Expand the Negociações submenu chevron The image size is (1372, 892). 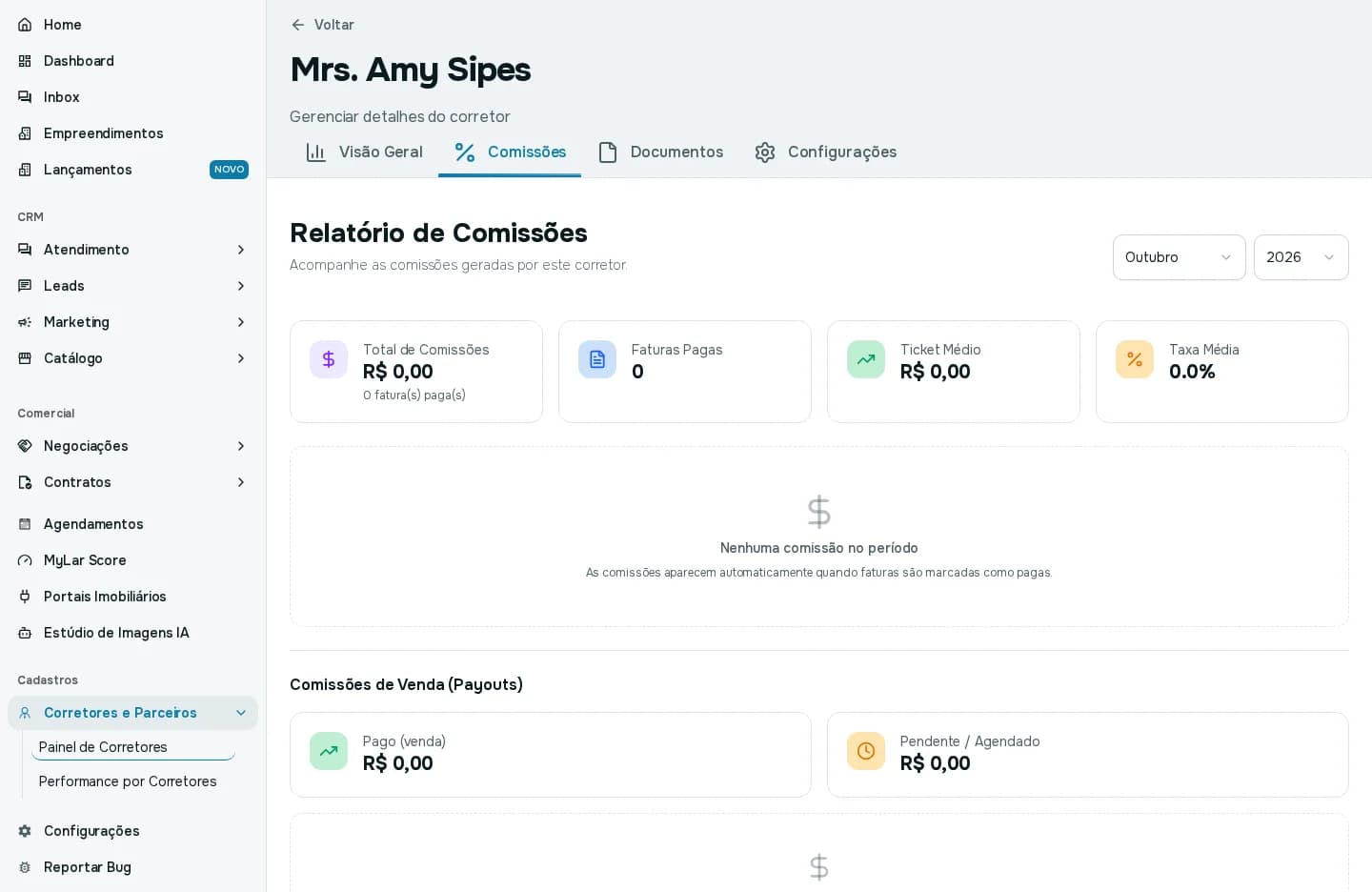[241, 446]
